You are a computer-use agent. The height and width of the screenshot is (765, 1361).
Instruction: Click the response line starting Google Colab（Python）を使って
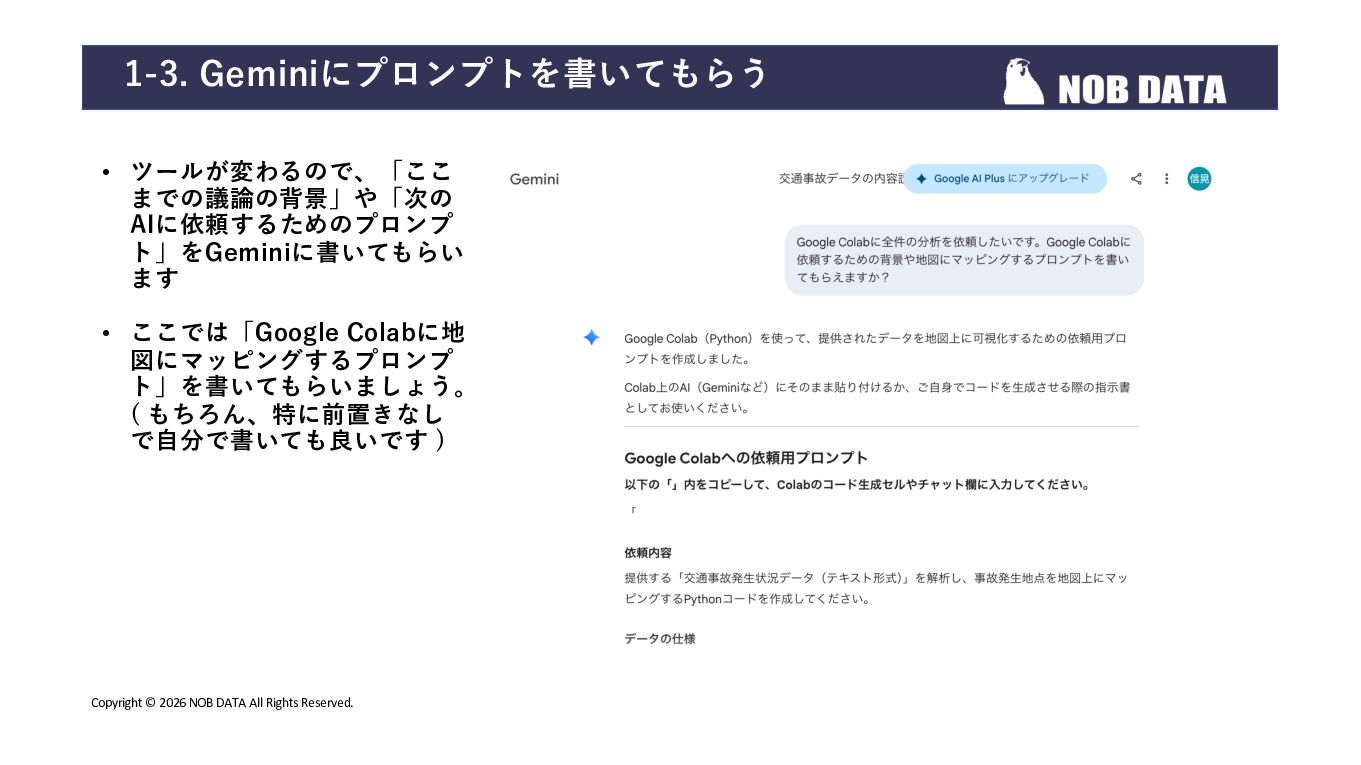coord(876,348)
